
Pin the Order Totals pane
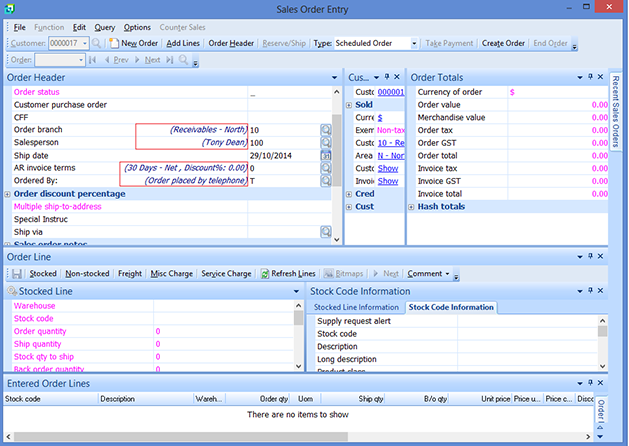pos(590,77)
